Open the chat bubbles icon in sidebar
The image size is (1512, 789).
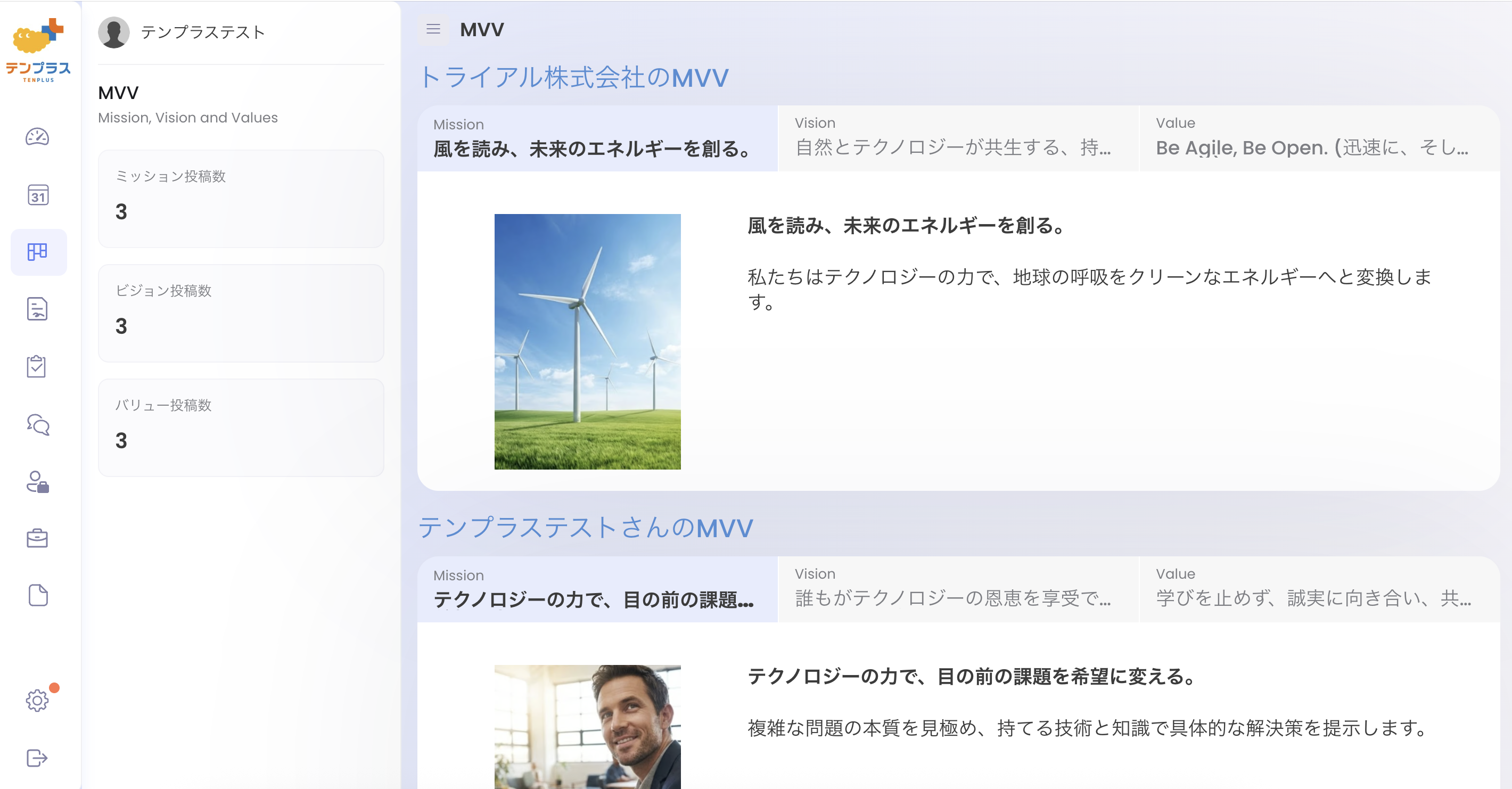[x=38, y=425]
